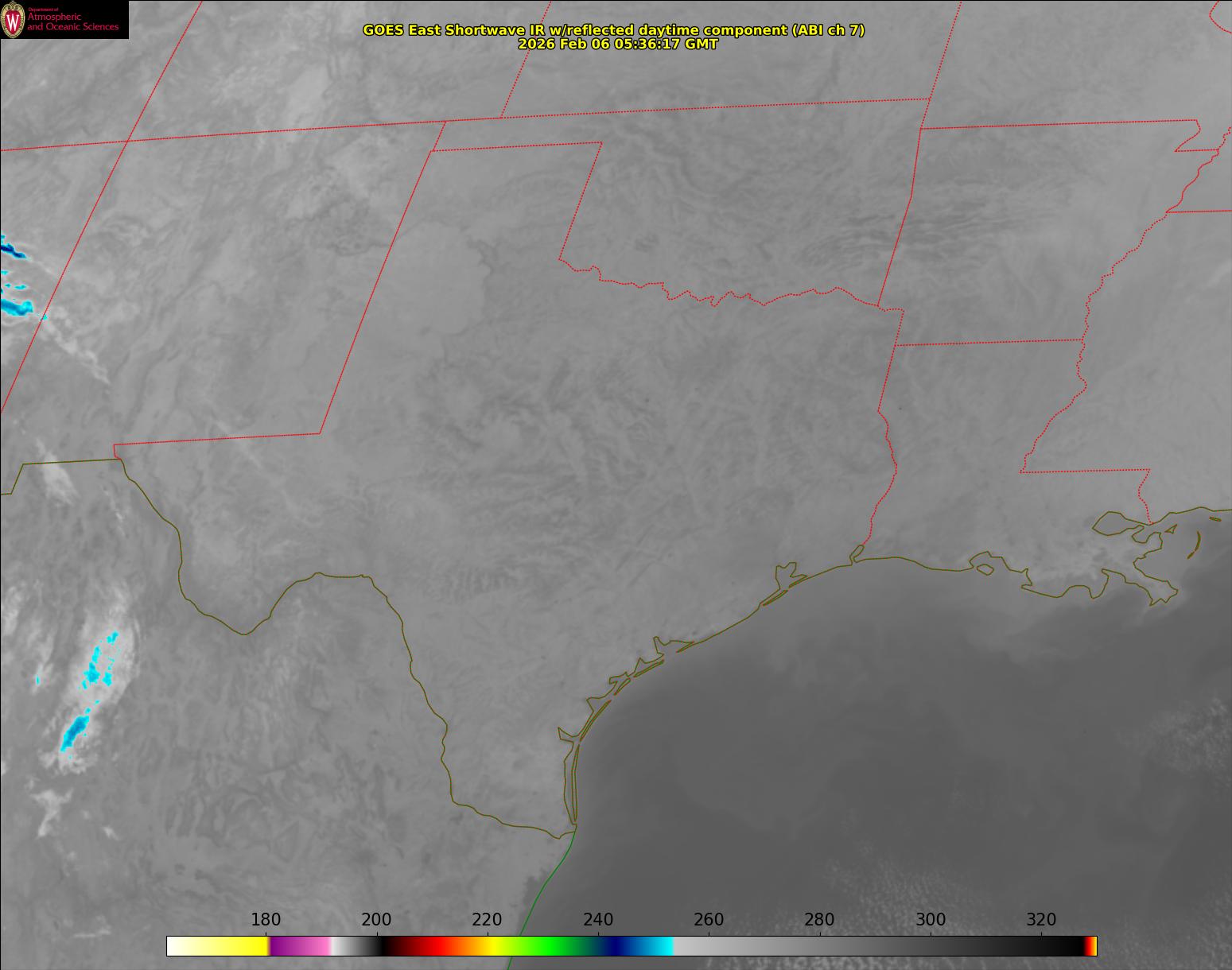Click the 2026 Feb 06 timestamp line
This screenshot has height=970, width=1232.
tap(618, 45)
